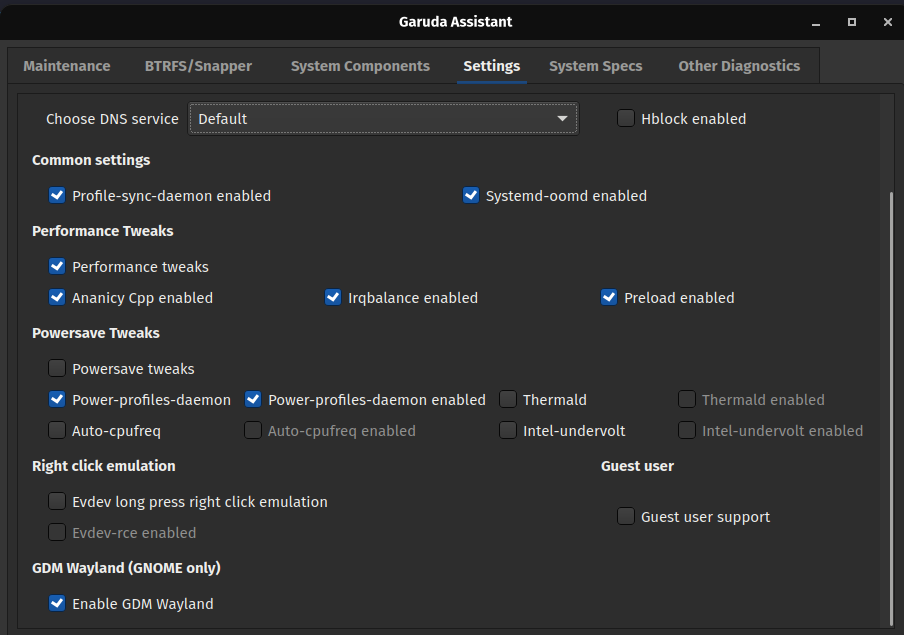Open the BTRFS/Snapper tab

click(197, 65)
